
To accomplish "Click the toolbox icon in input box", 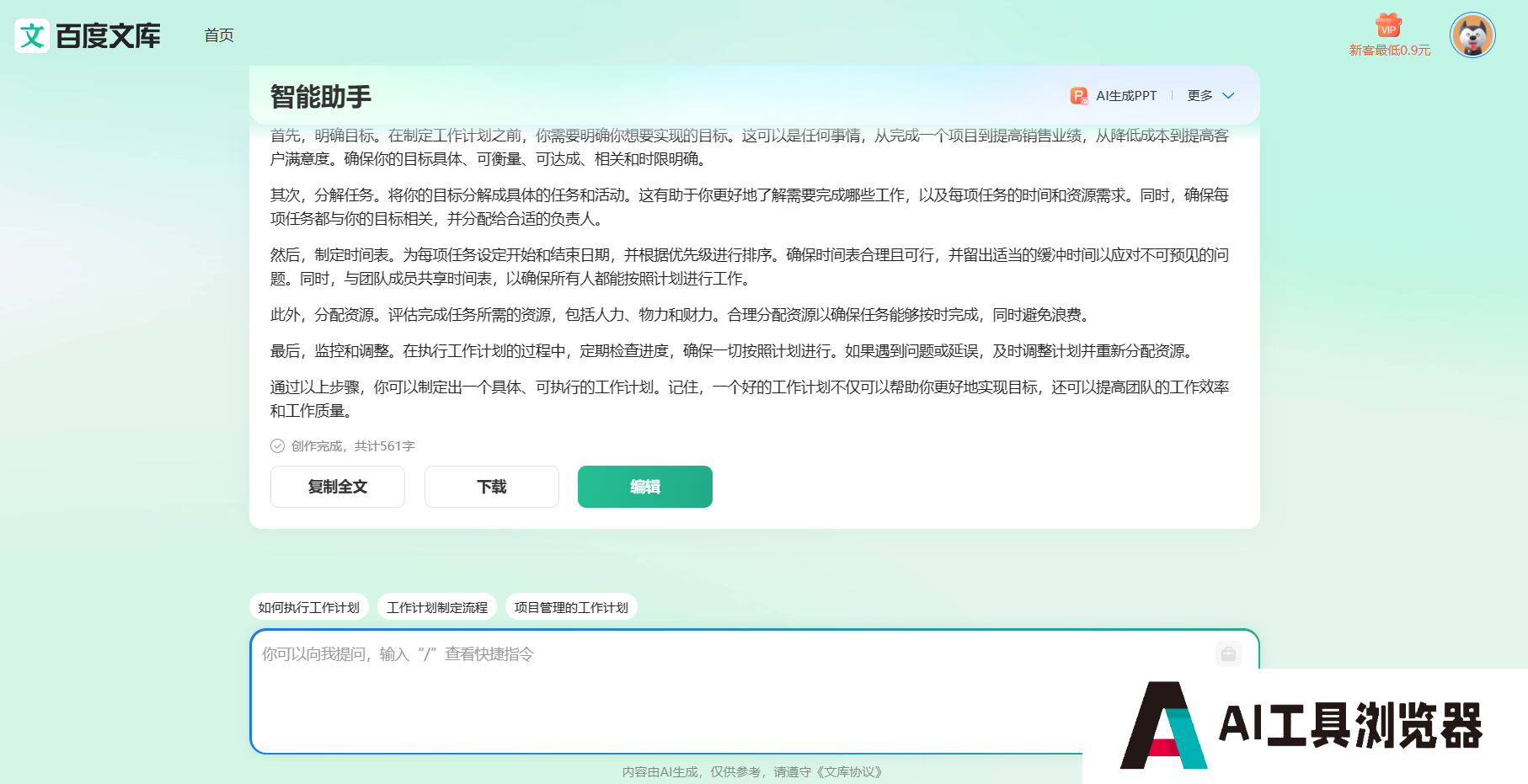I will click(1228, 654).
